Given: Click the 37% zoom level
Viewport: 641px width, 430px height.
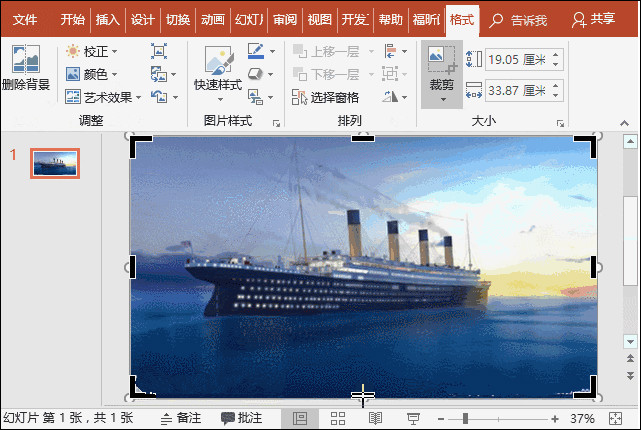Looking at the screenshot, I should click(582, 419).
